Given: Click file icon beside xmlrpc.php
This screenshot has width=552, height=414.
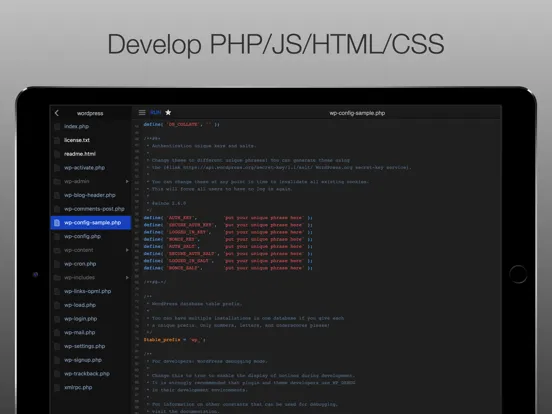Looking at the screenshot, I should coord(57,387).
